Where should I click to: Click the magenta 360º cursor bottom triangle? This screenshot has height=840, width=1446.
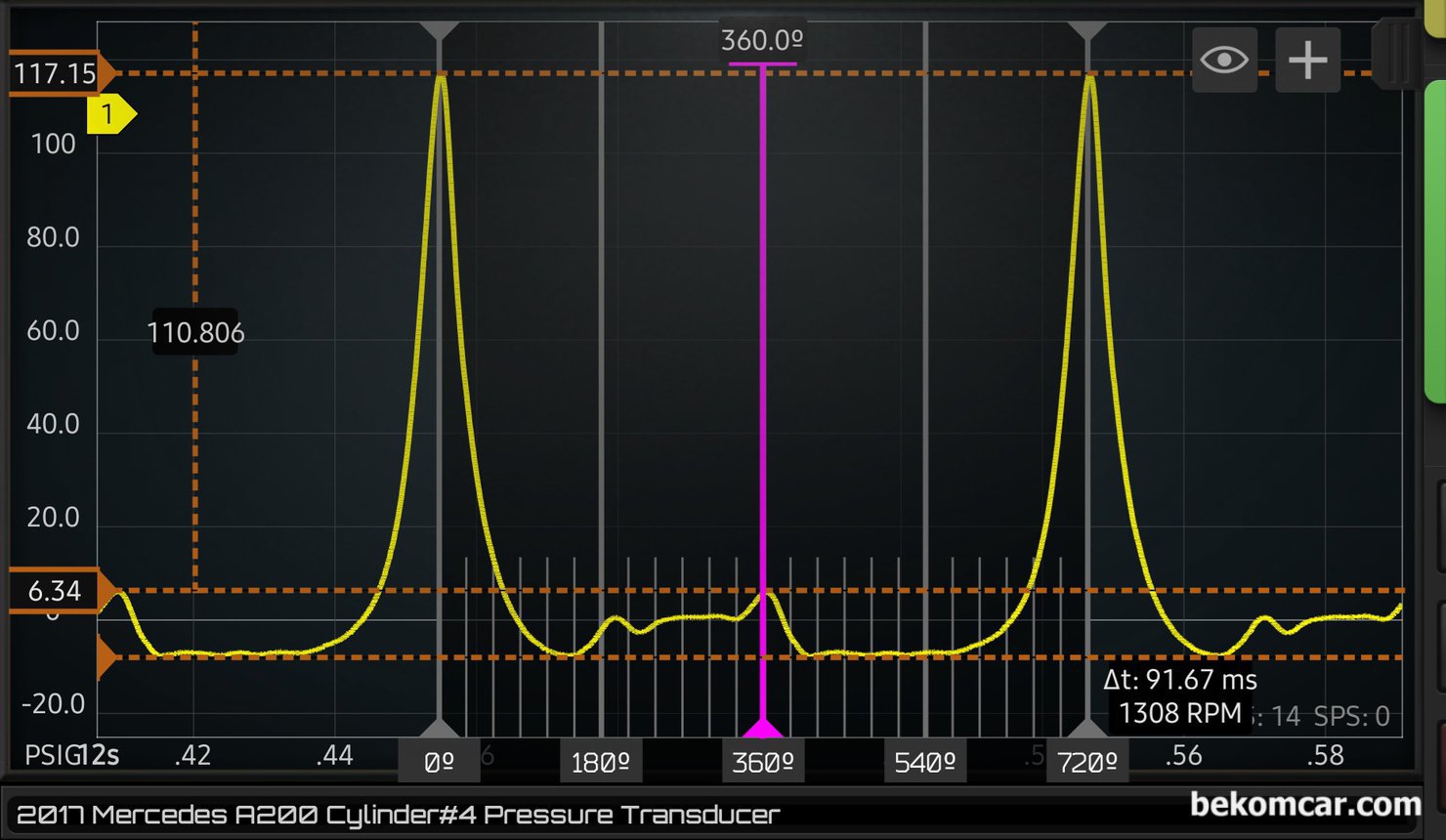click(x=762, y=728)
